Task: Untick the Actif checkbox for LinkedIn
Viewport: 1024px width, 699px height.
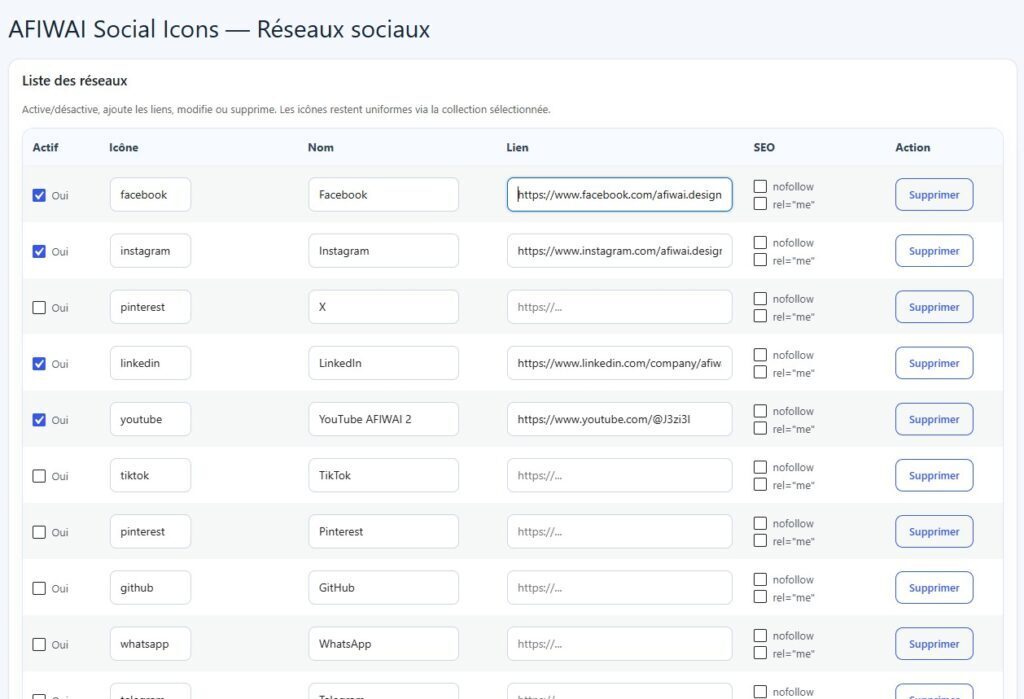Action: click(x=39, y=364)
